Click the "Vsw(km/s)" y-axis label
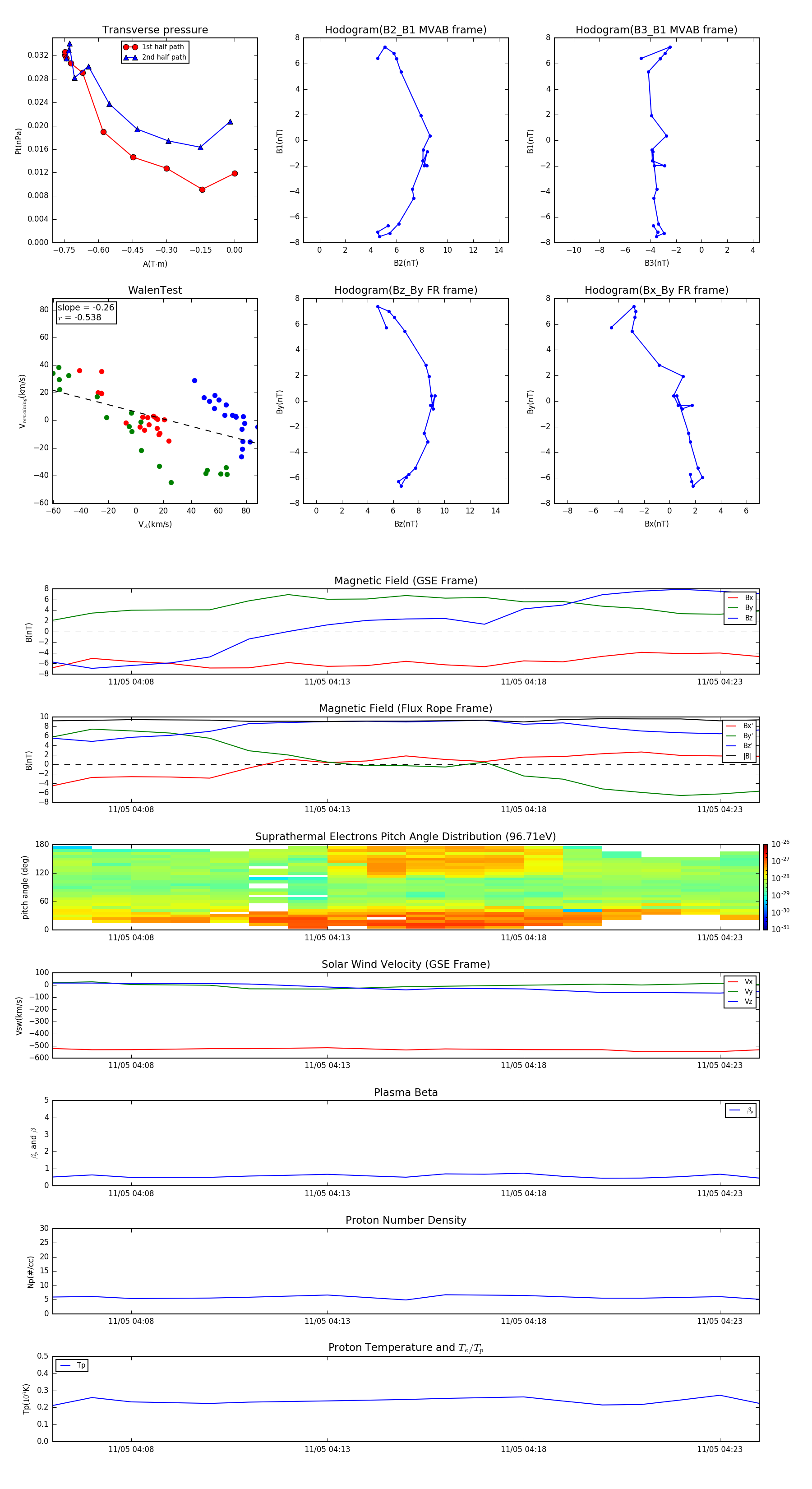The width and height of the screenshot is (812, 1489). point(18,1016)
